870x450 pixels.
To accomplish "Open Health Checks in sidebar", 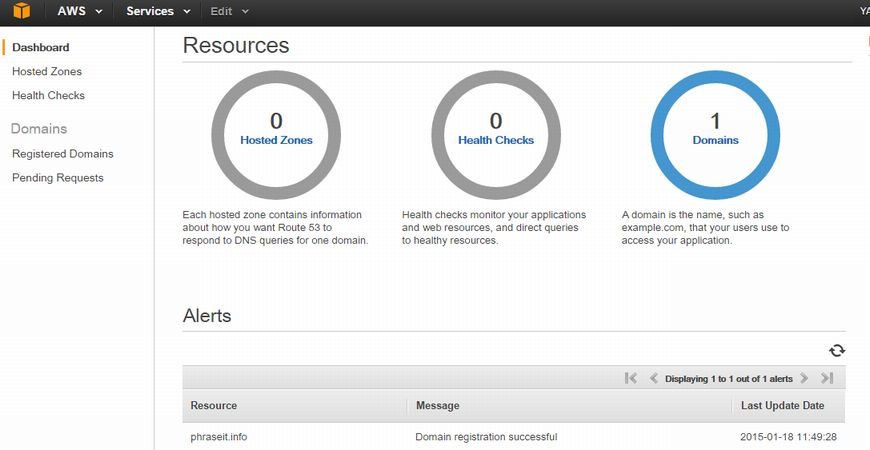I will 48,96.
